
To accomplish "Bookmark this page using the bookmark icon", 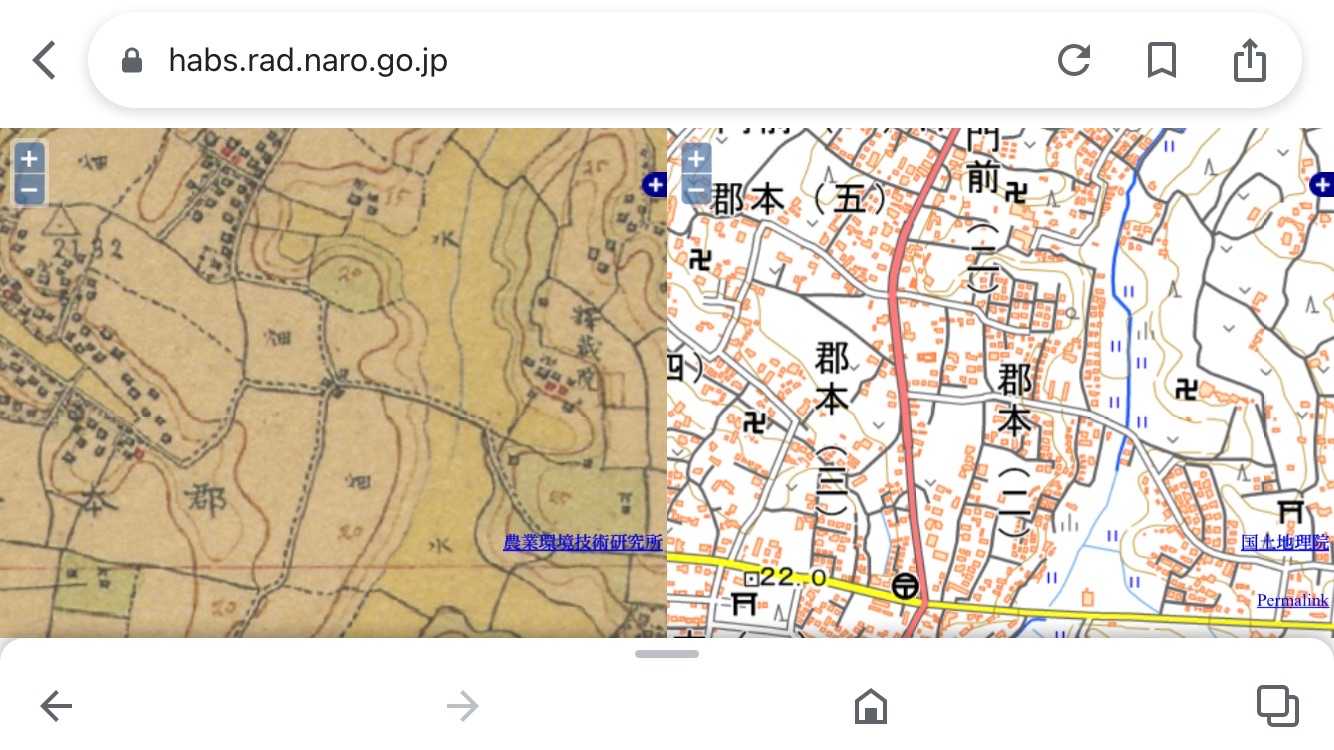I will pos(1160,61).
